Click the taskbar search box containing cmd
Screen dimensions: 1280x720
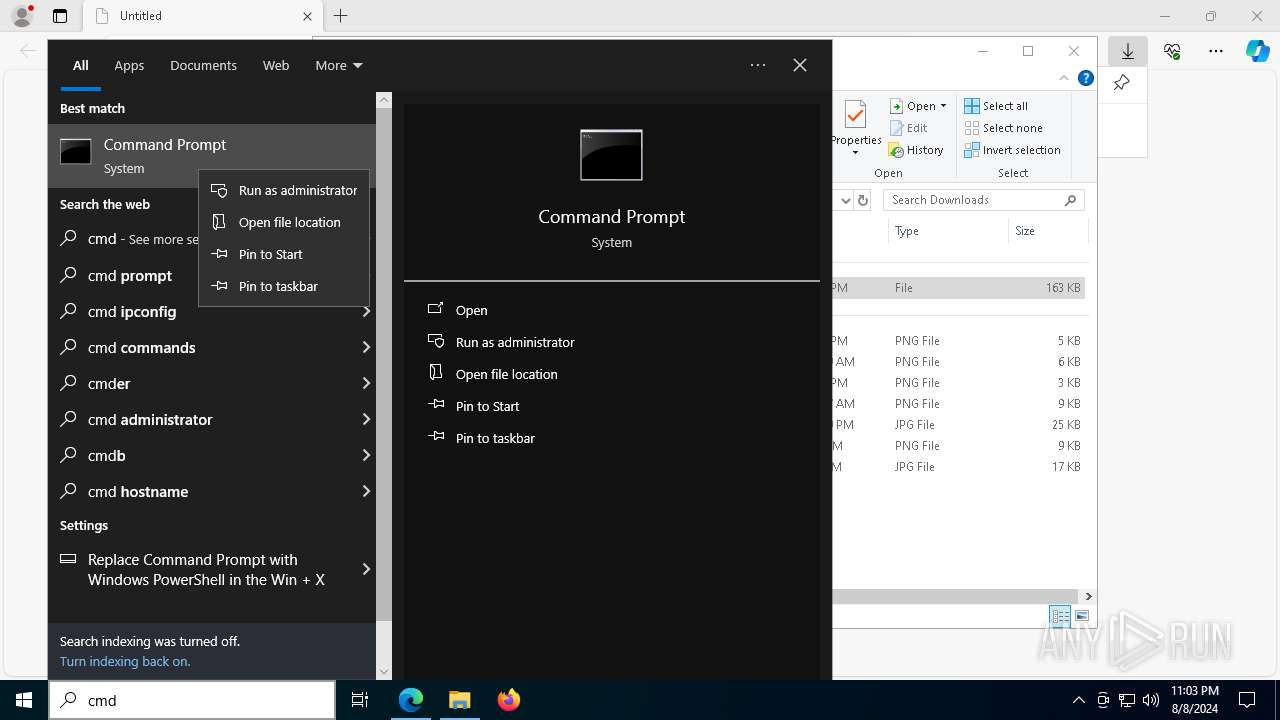192,700
